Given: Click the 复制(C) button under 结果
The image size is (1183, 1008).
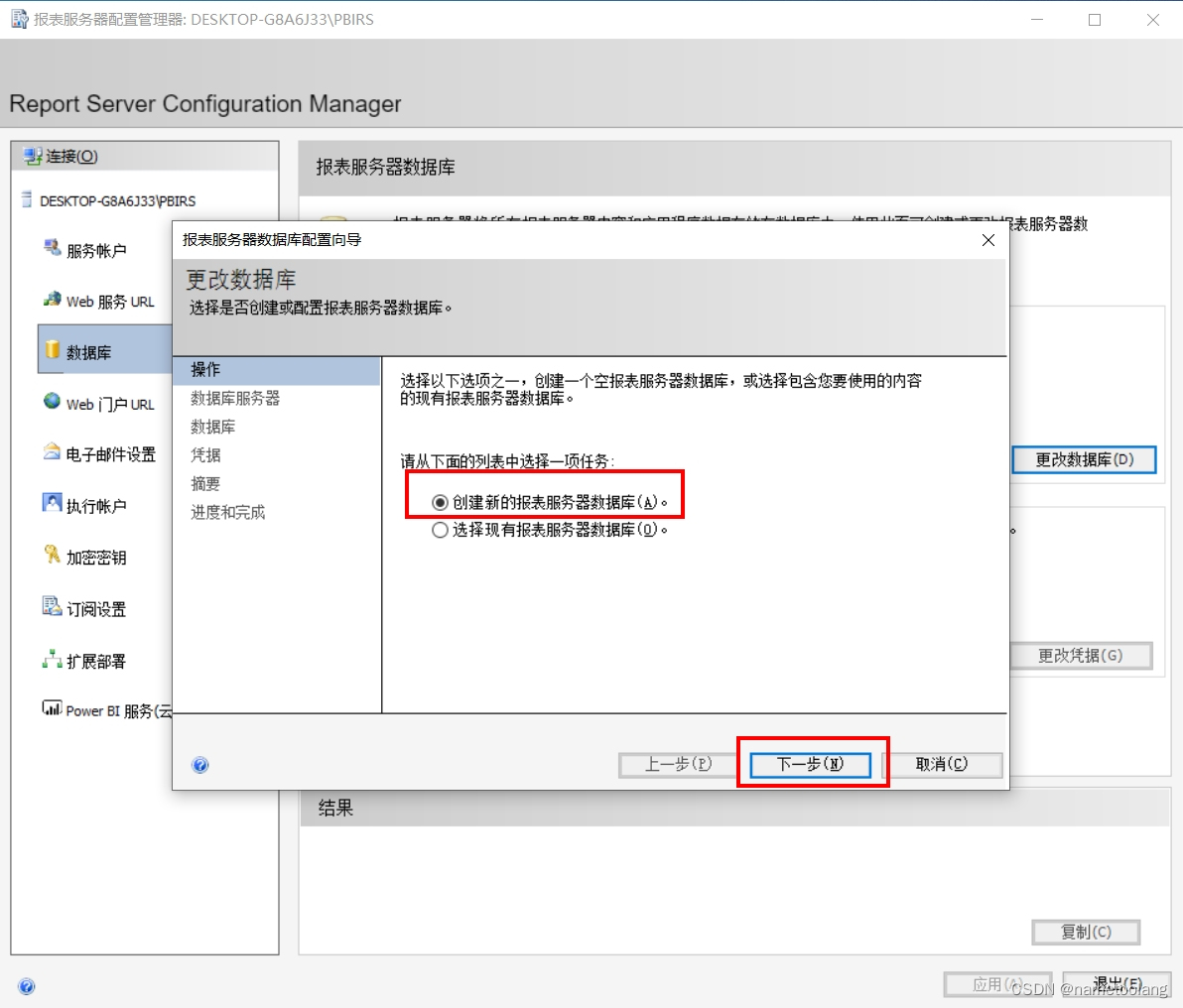Looking at the screenshot, I should click(1085, 932).
